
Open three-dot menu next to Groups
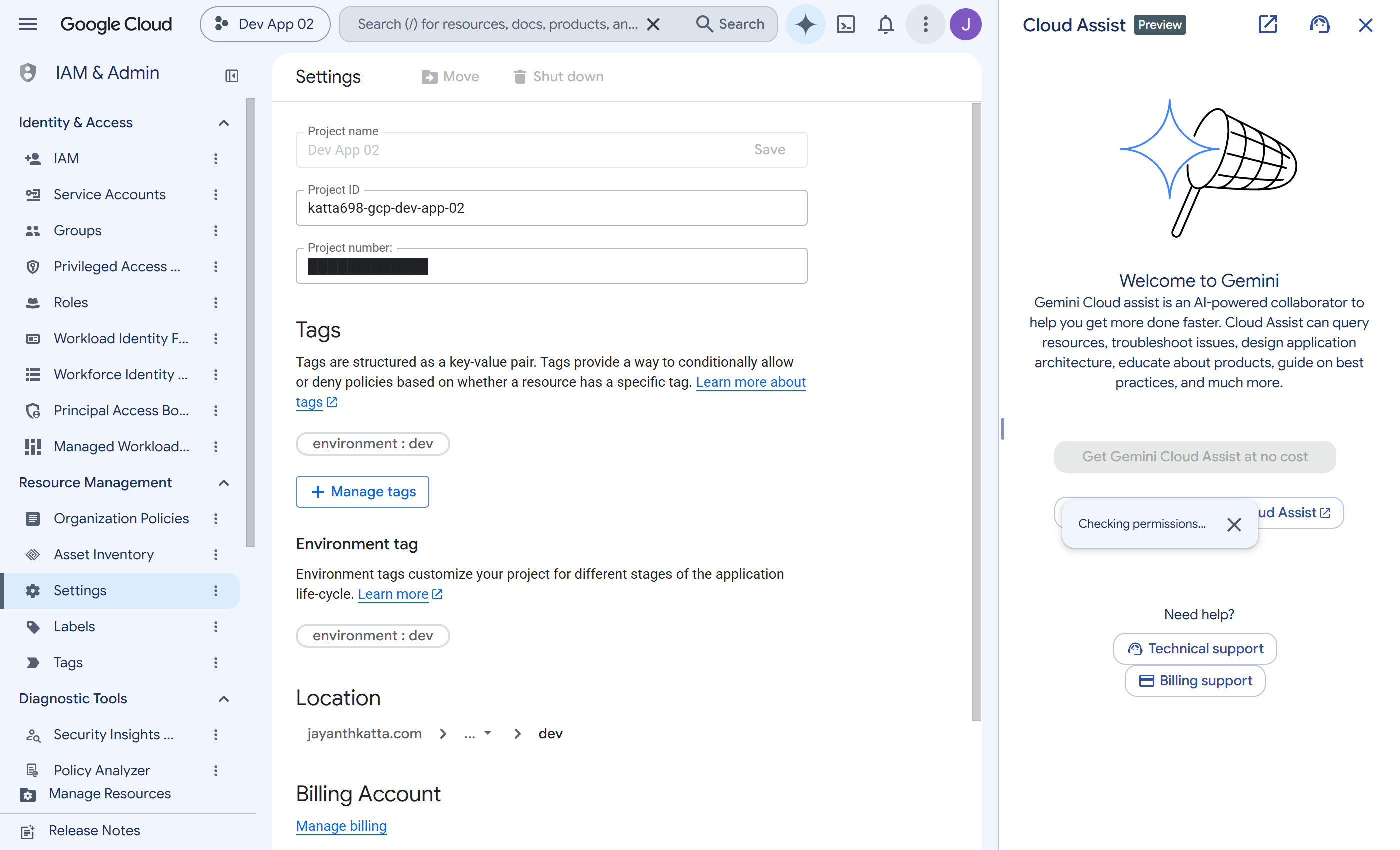tap(216, 230)
